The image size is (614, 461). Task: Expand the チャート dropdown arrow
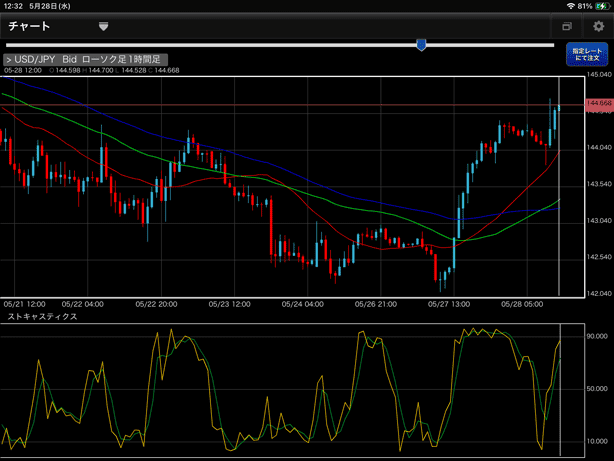[103, 26]
